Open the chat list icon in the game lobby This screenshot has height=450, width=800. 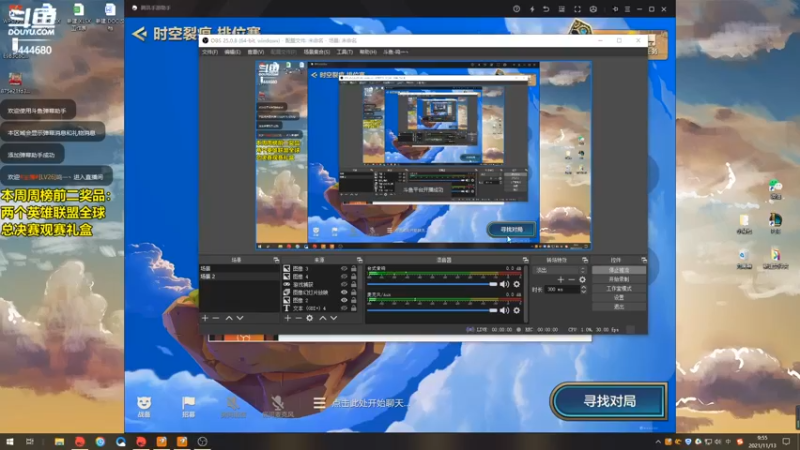pos(319,403)
